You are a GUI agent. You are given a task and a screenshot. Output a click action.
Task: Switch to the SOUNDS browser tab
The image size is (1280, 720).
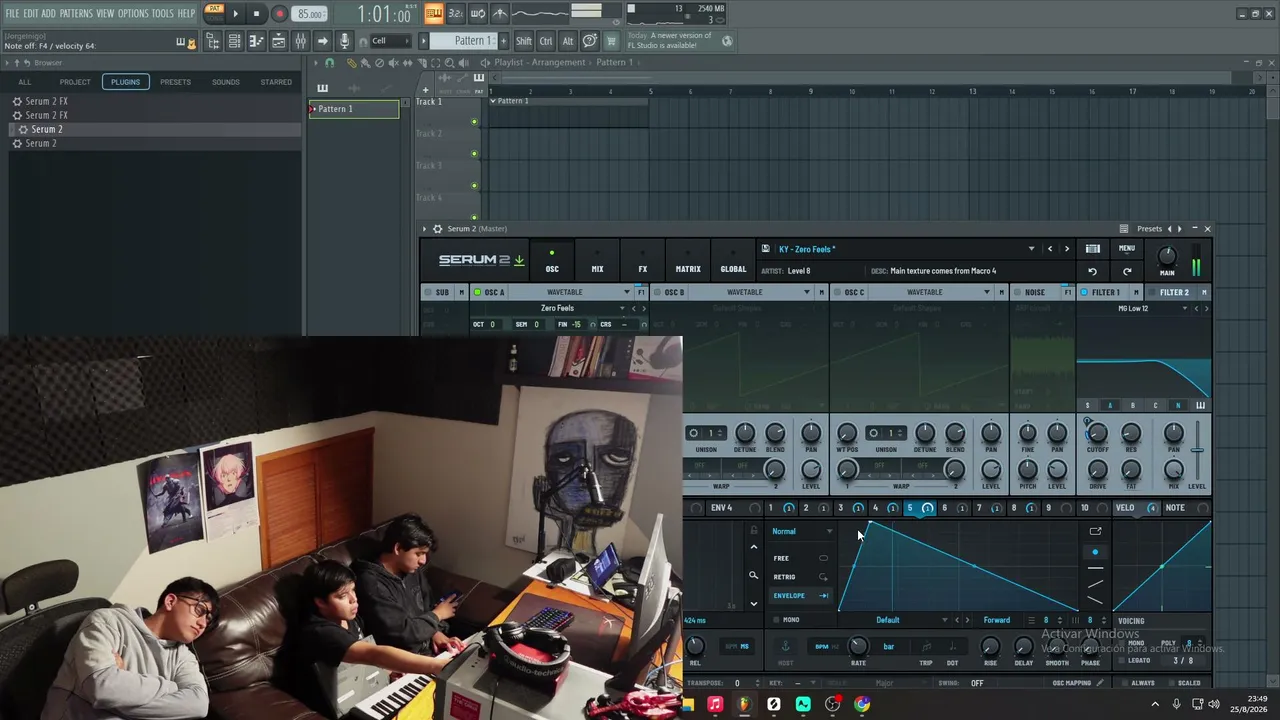(x=225, y=82)
